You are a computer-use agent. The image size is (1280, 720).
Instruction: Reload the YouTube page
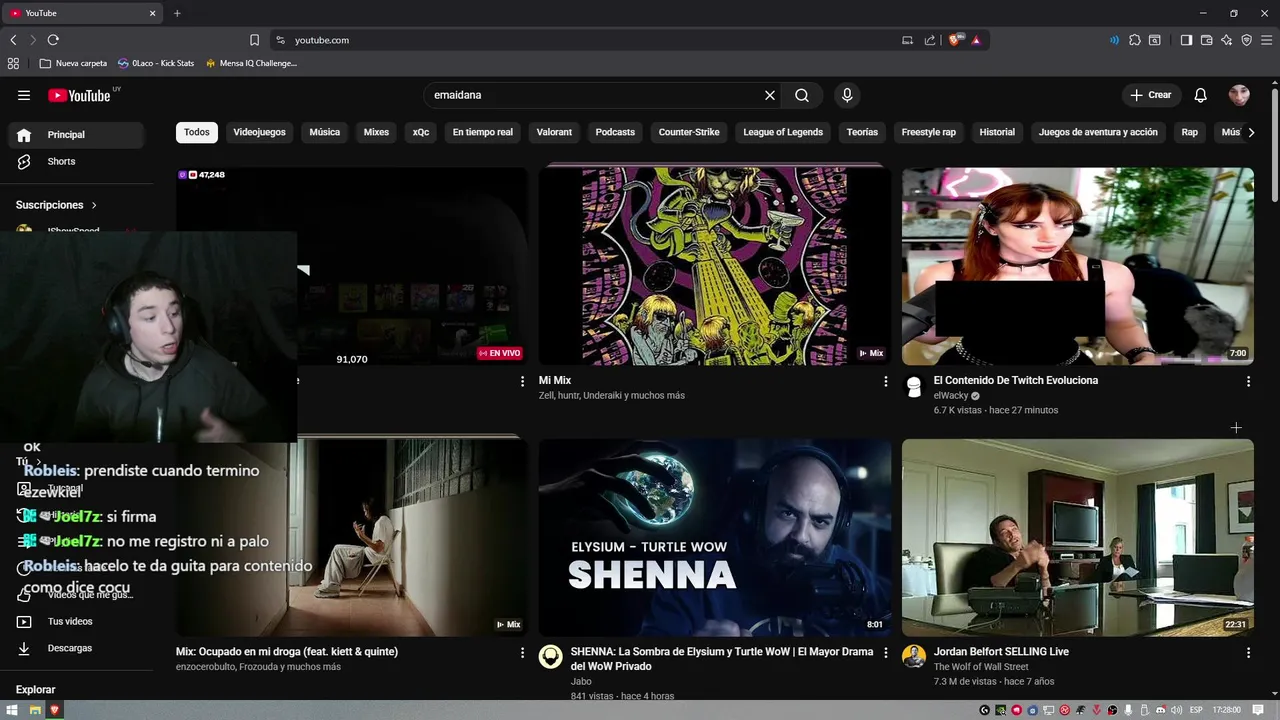(53, 40)
